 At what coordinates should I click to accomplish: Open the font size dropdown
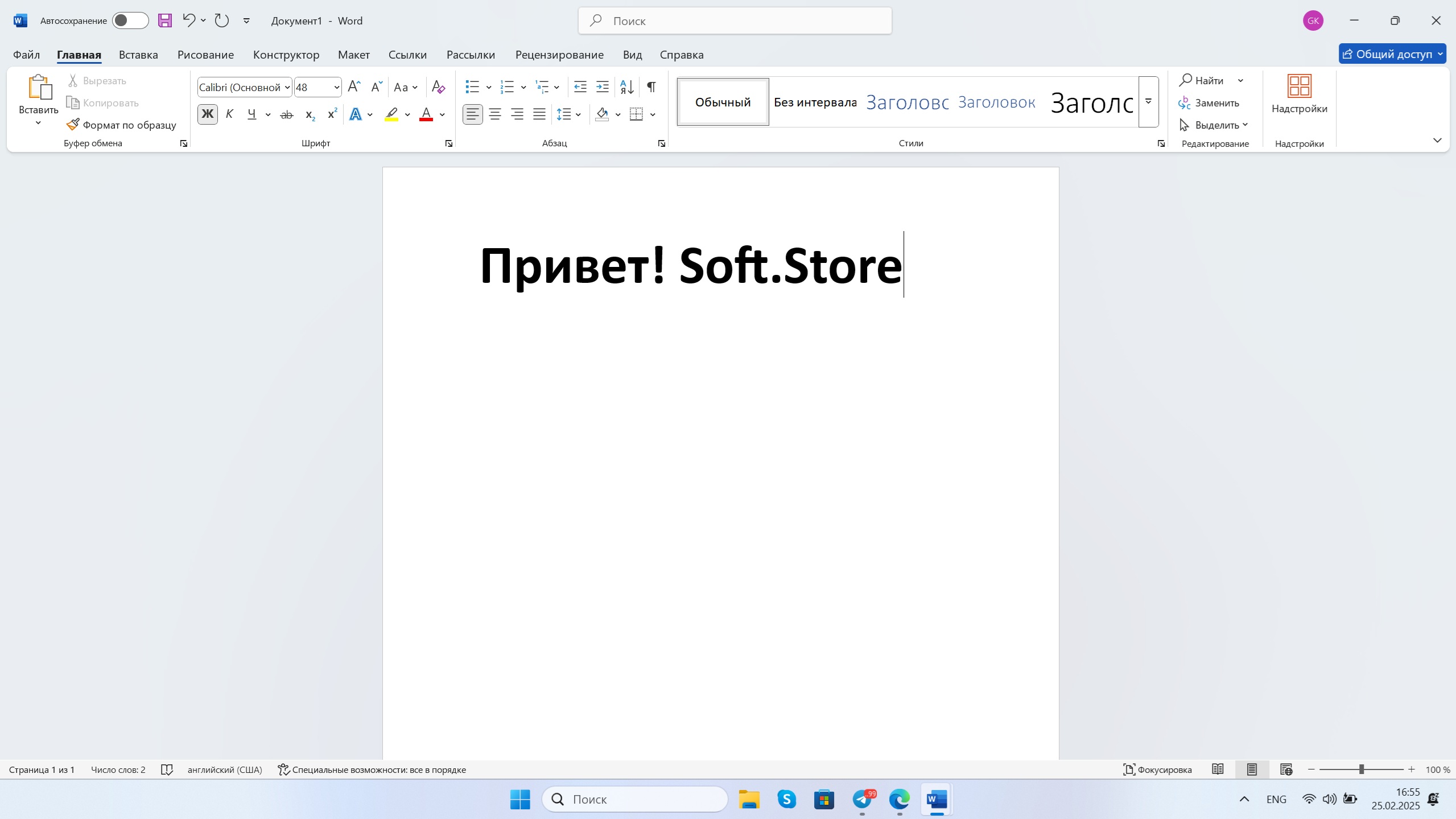coord(337,87)
